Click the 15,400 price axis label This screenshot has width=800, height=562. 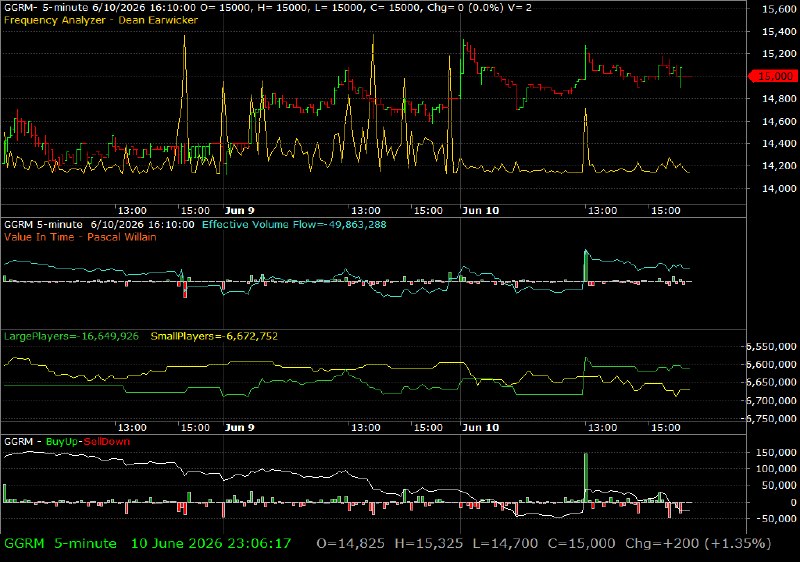click(x=779, y=32)
